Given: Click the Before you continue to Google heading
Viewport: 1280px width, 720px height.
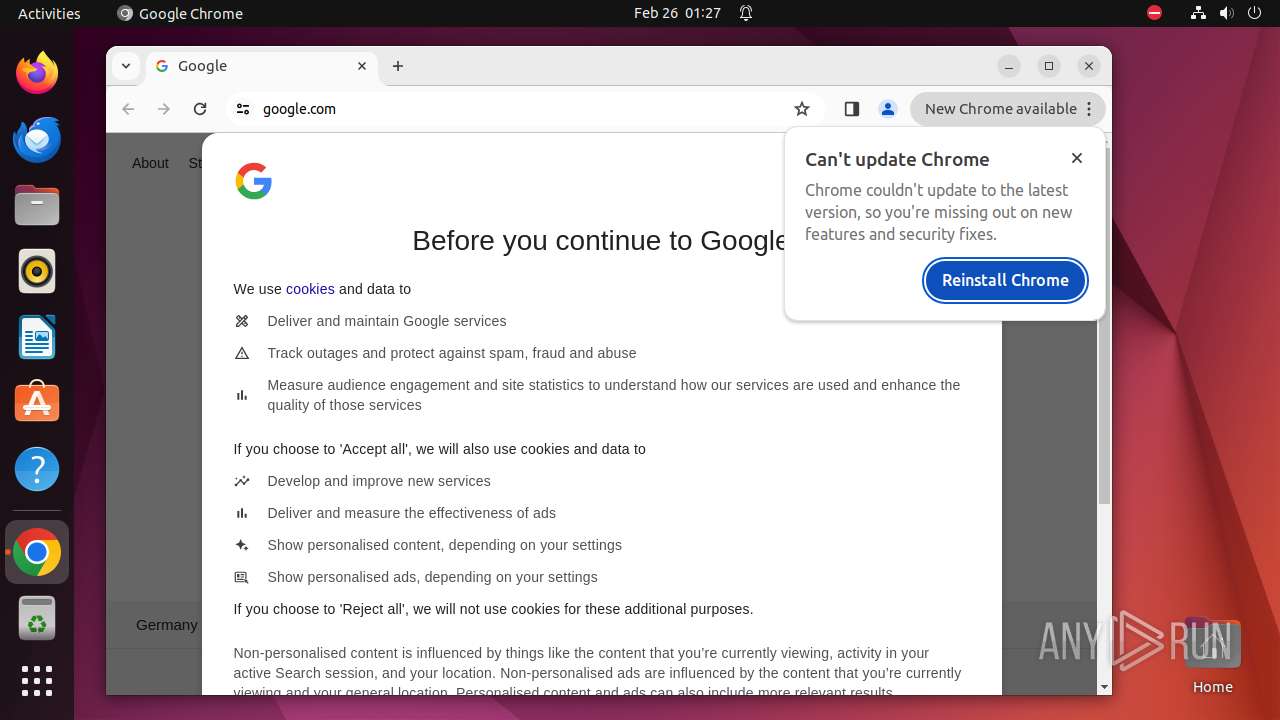Looking at the screenshot, I should coord(601,241).
